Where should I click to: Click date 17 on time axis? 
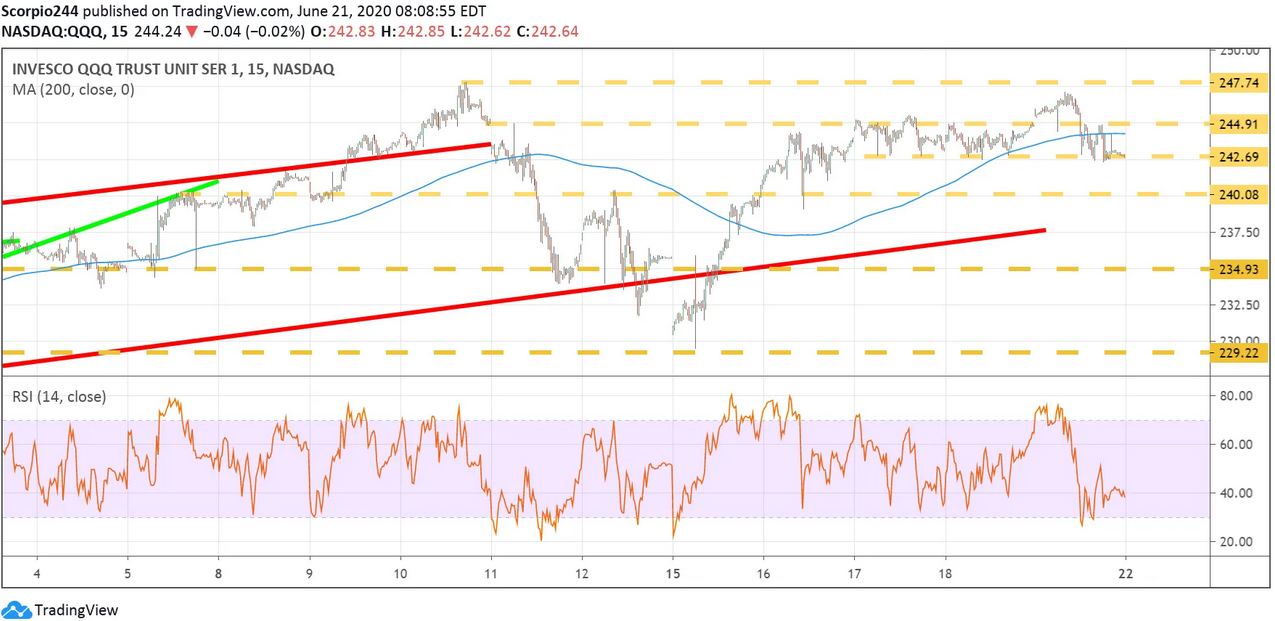click(855, 572)
